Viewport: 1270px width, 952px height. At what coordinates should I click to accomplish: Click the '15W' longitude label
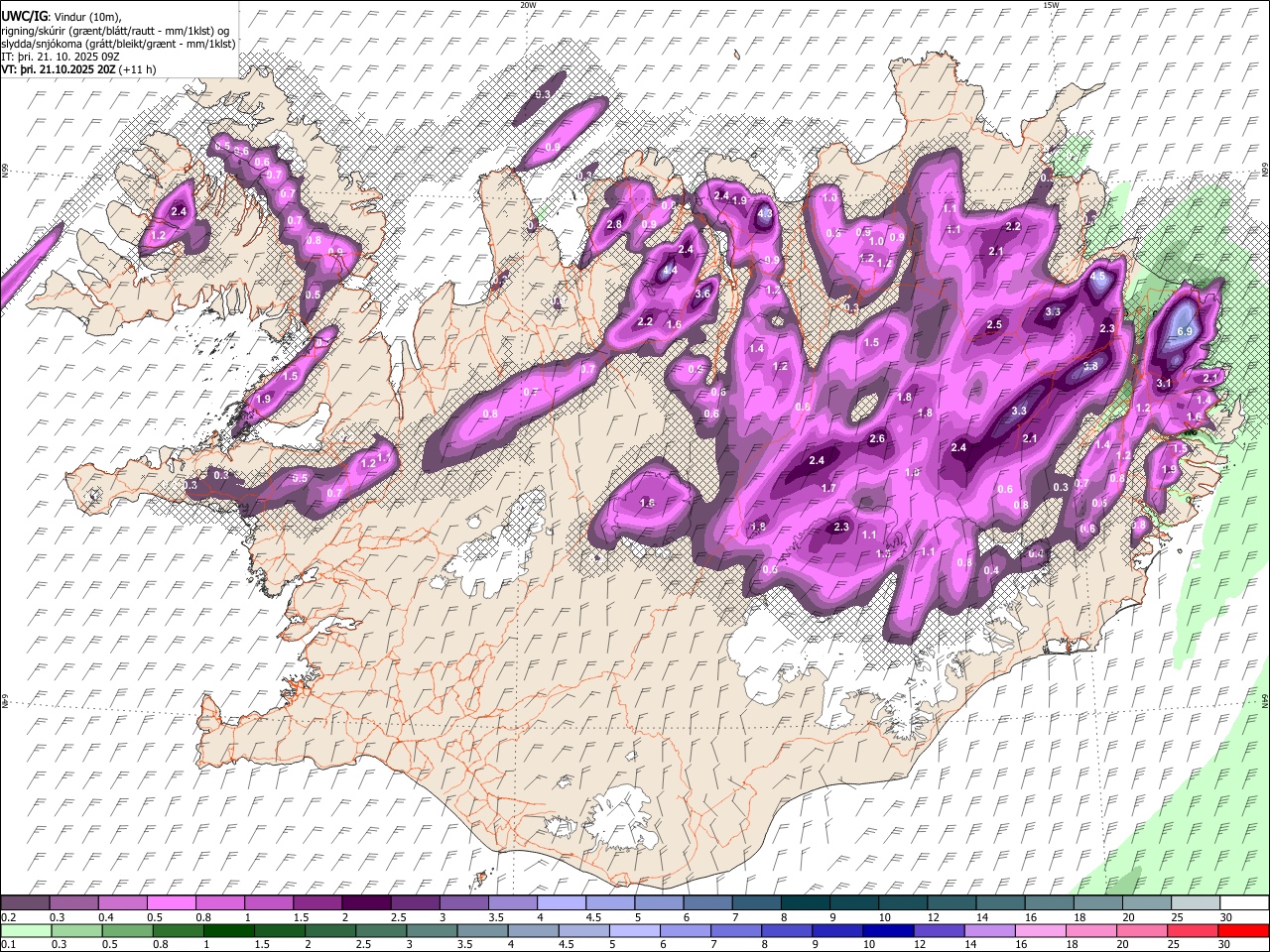(1051, 5)
